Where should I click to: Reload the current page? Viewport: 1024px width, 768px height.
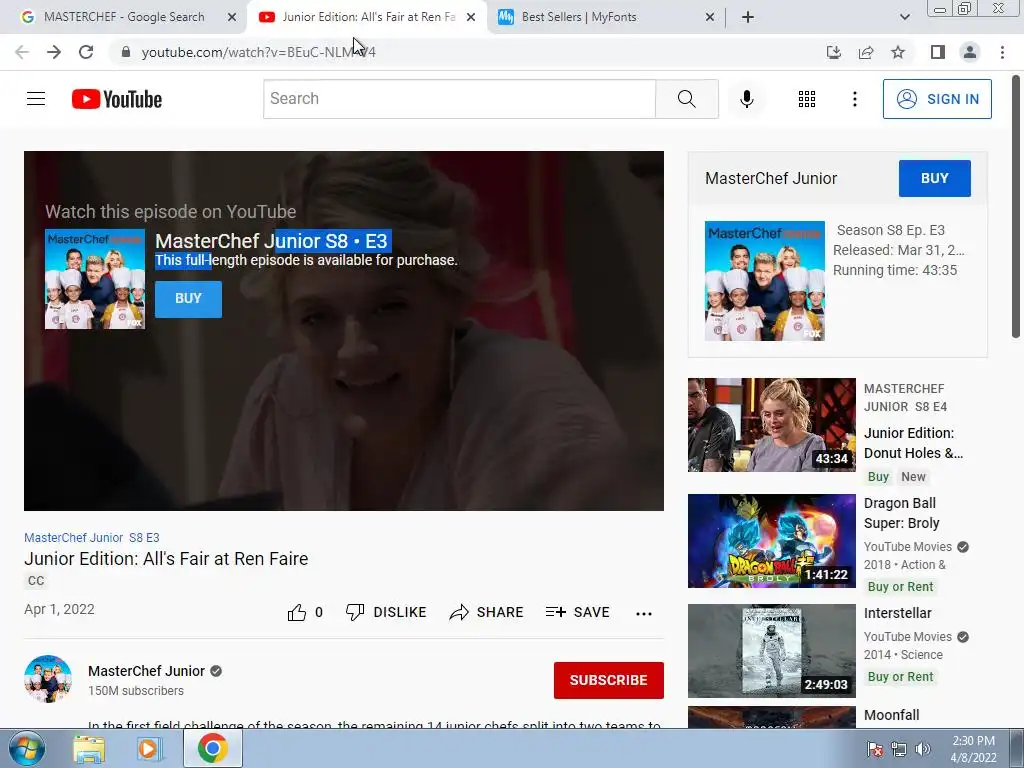click(x=86, y=52)
